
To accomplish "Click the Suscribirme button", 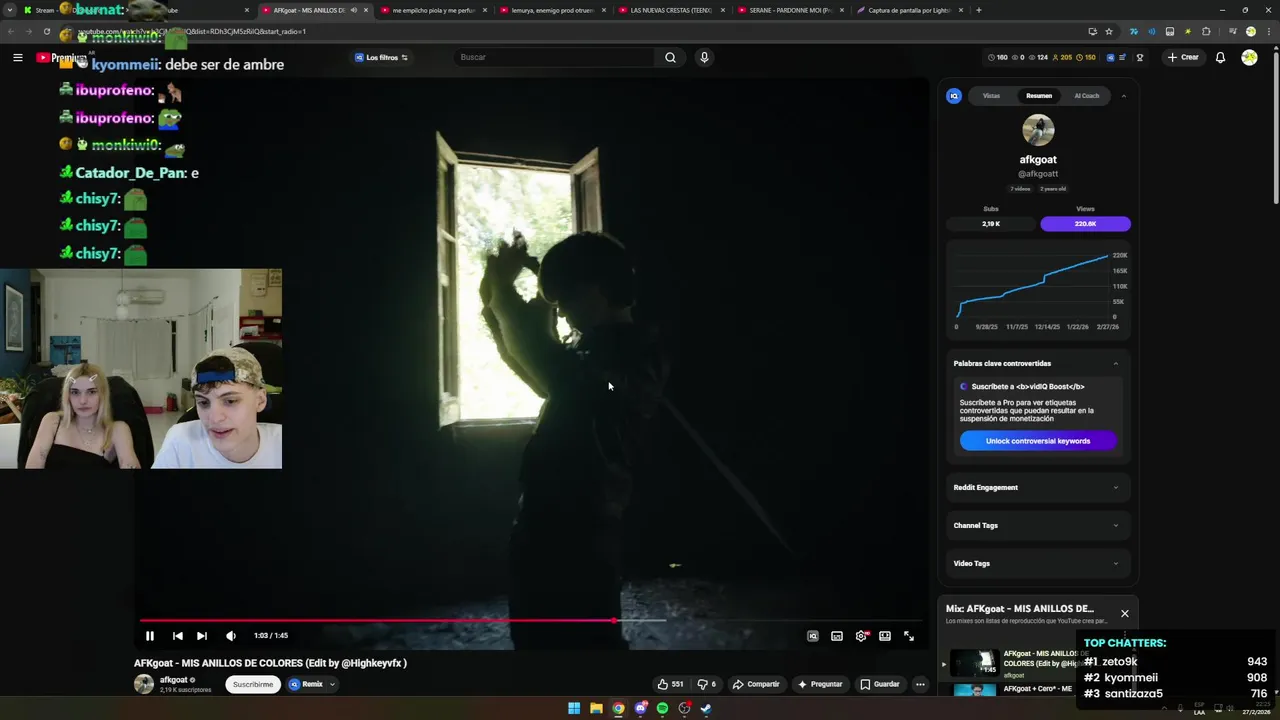I will coord(253,684).
